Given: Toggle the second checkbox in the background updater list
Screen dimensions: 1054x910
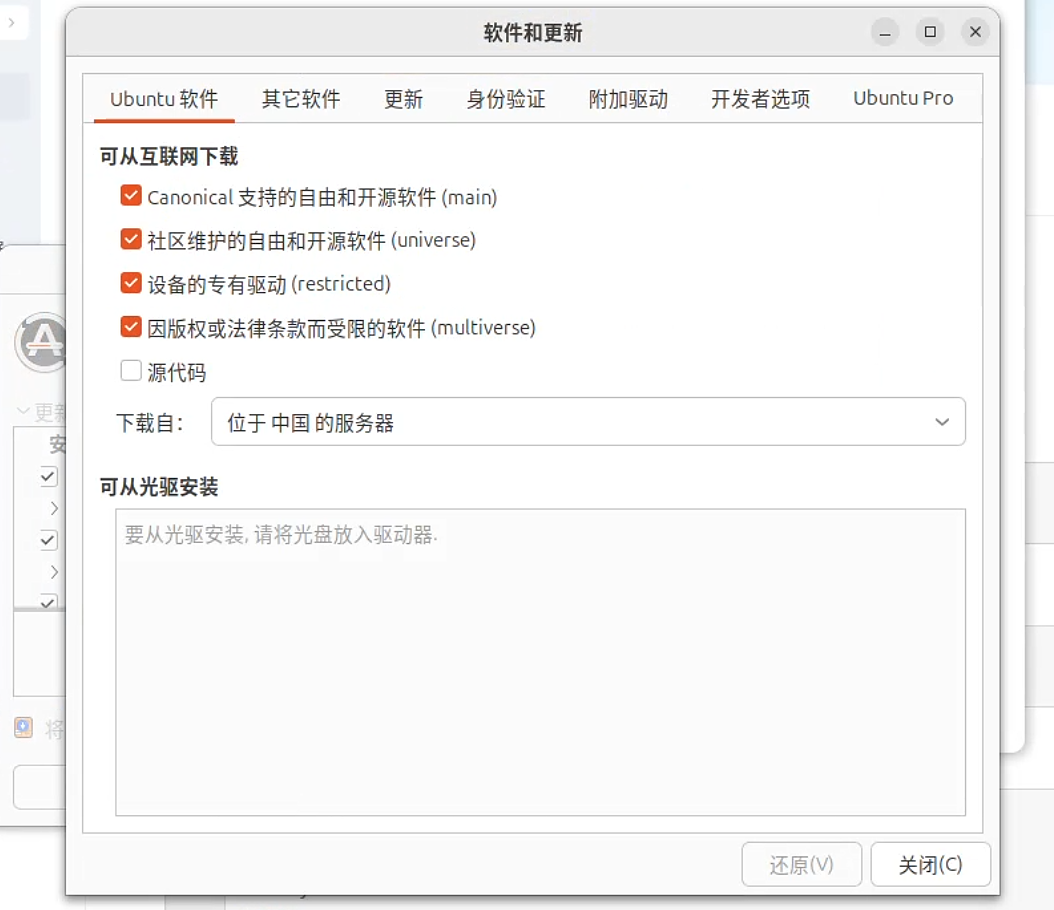Looking at the screenshot, I should [x=48, y=540].
